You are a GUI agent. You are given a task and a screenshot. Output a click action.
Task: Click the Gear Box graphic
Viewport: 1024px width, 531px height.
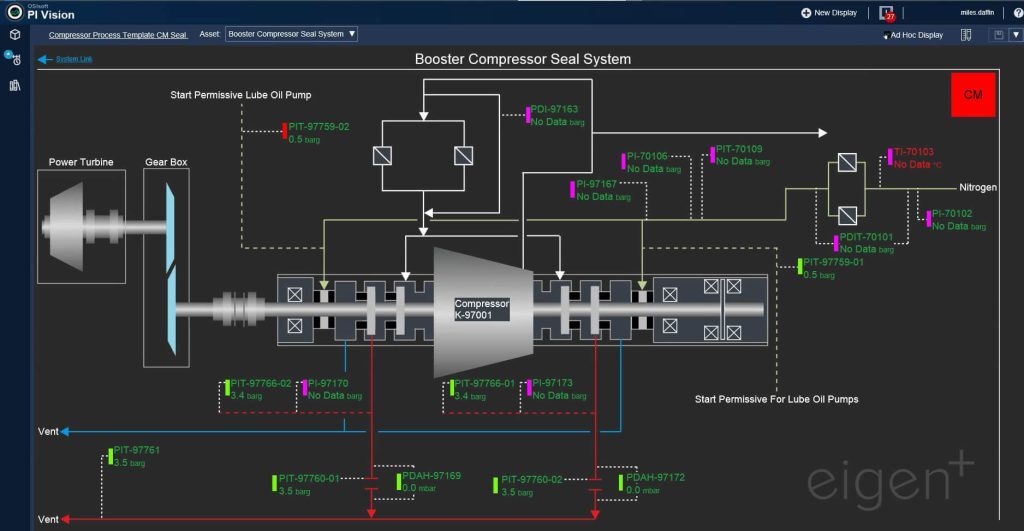167,268
